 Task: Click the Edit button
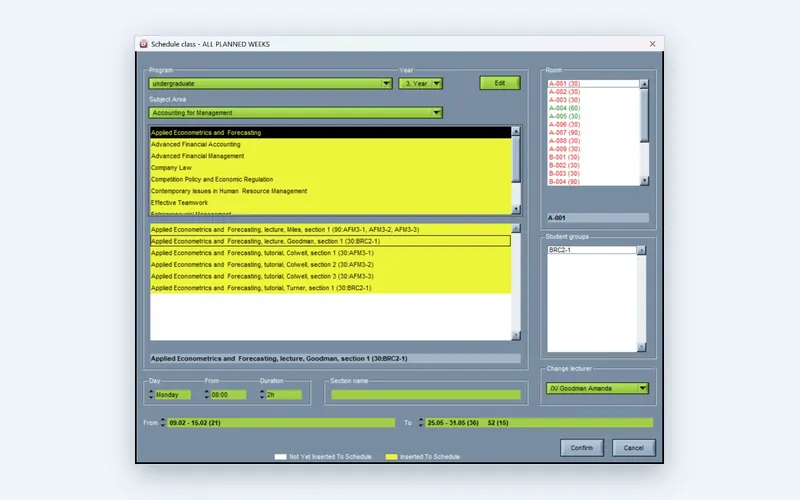499,83
